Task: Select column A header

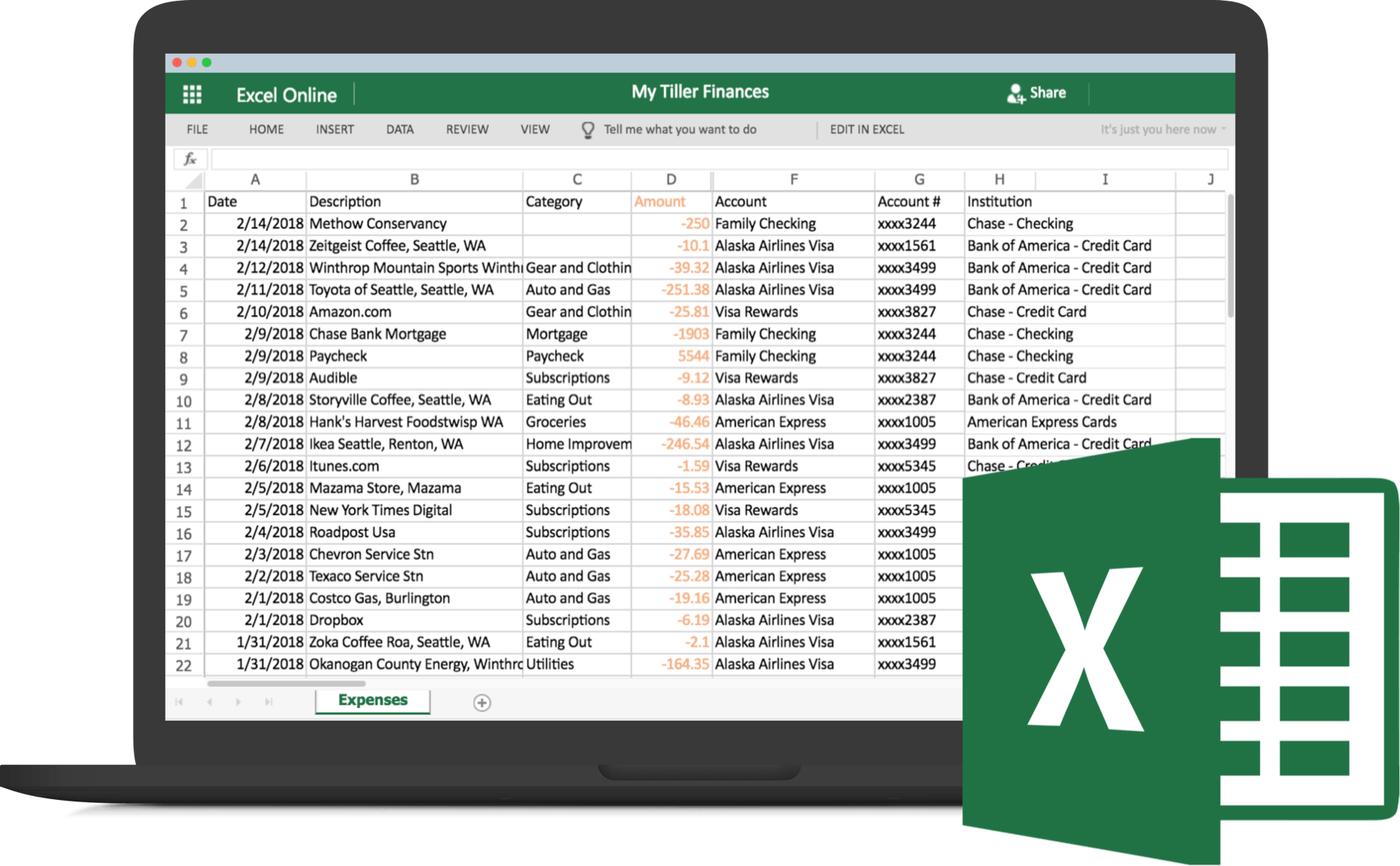Action: click(x=255, y=180)
